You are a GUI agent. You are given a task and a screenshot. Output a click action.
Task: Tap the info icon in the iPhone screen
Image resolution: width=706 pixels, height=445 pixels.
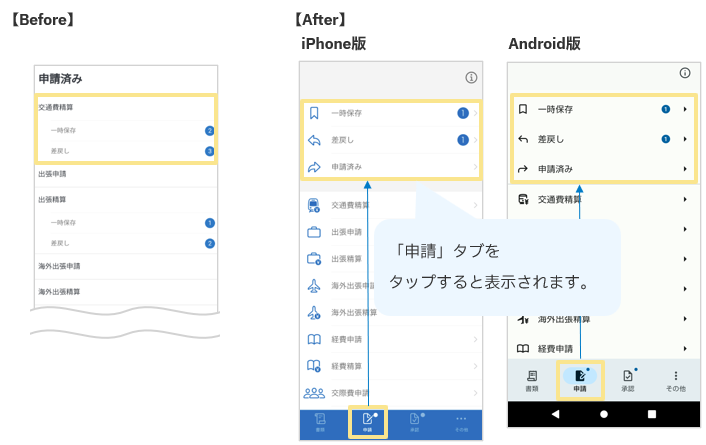(x=471, y=78)
